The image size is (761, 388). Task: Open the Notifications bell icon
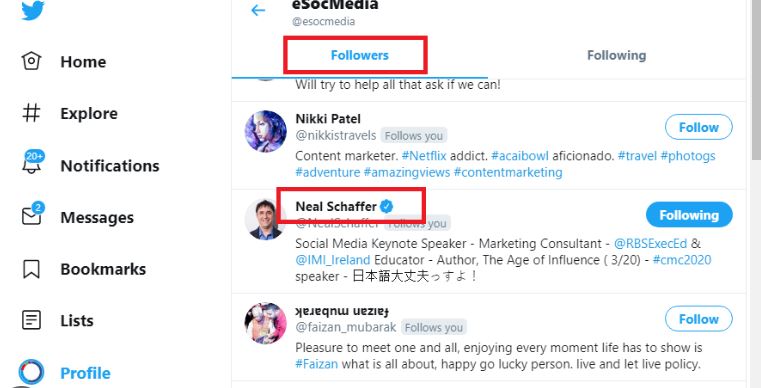click(33, 162)
